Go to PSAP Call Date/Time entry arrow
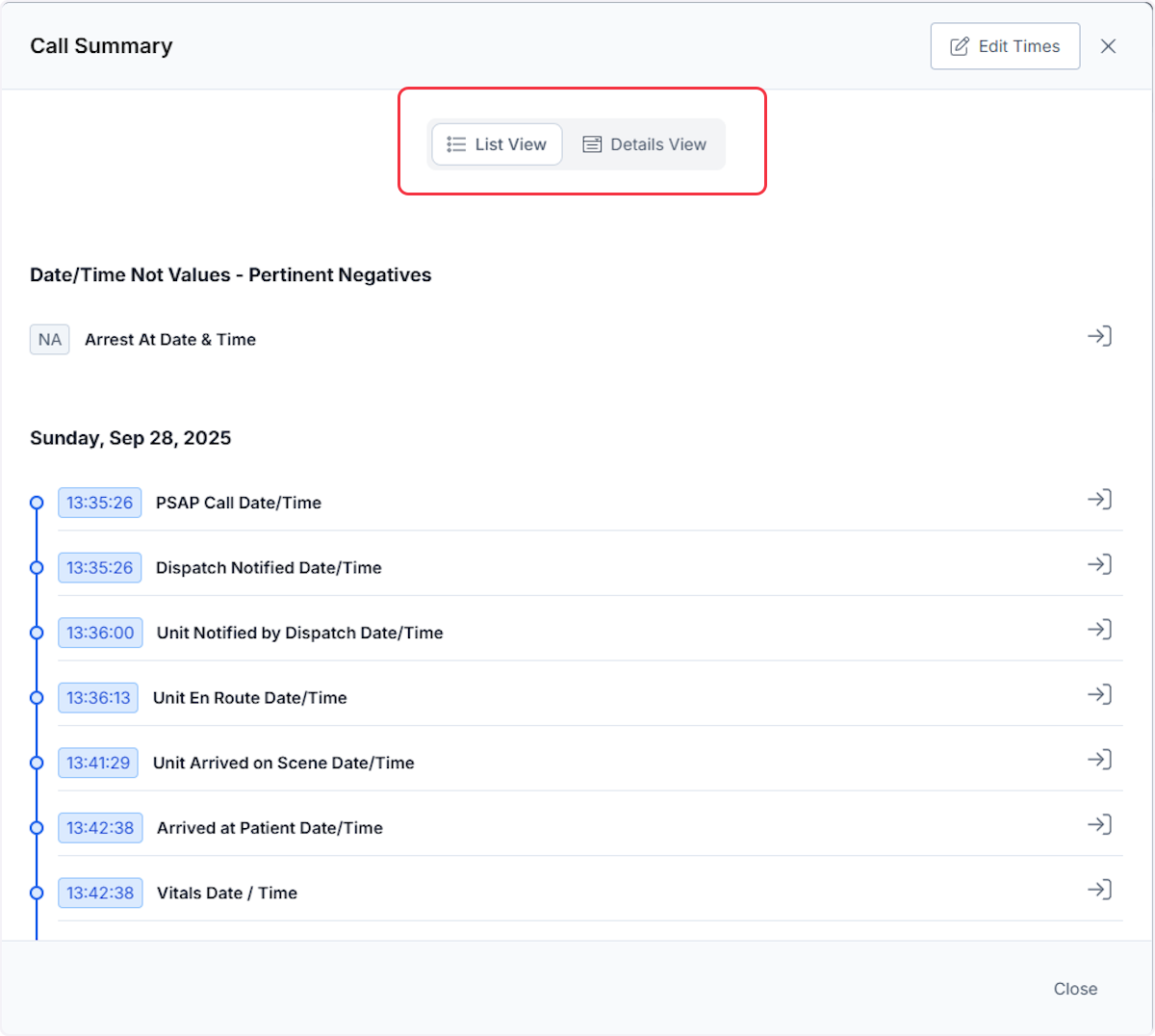Image resolution: width=1155 pixels, height=1036 pixels. pyautogui.click(x=1099, y=499)
